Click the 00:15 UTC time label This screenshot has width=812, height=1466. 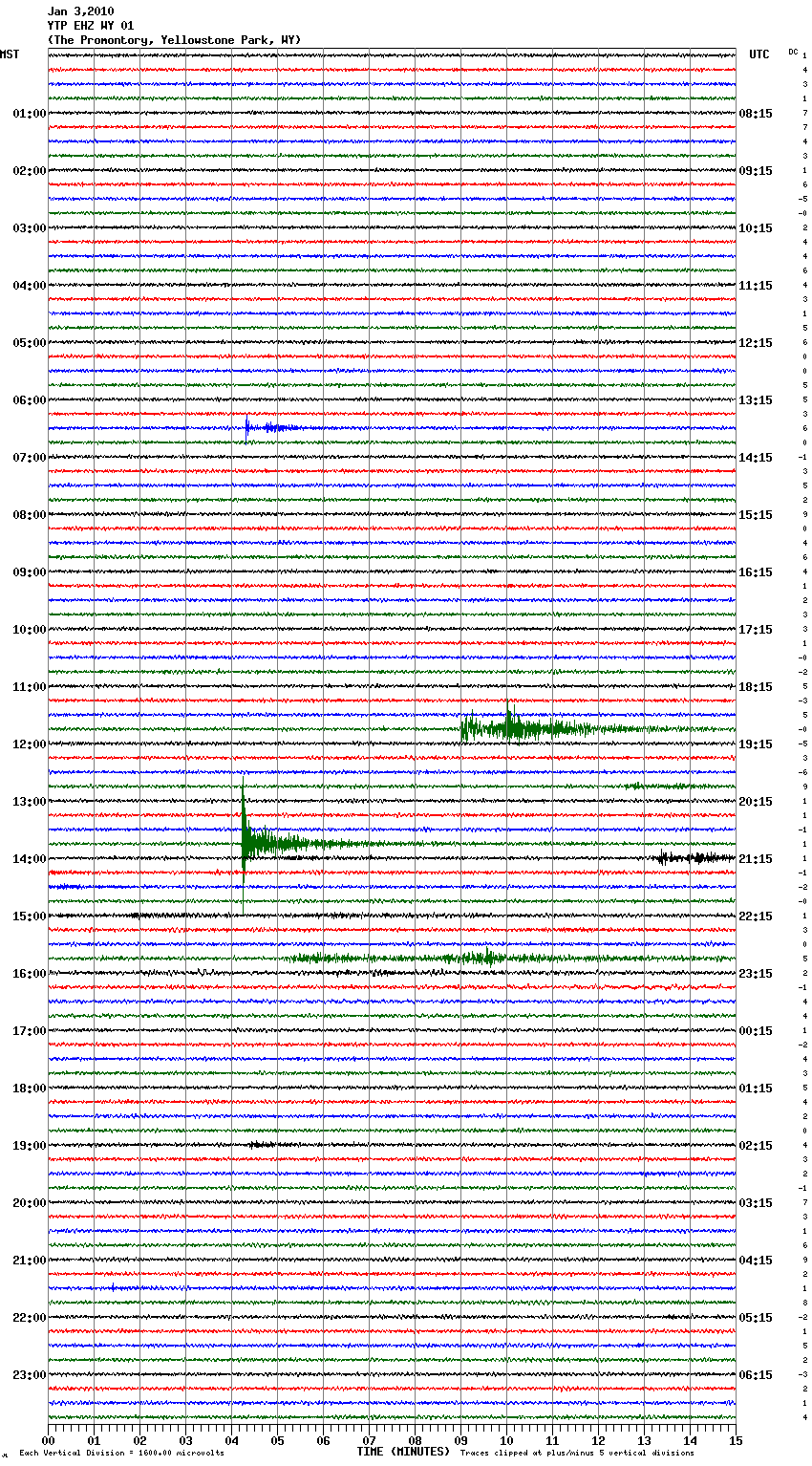coord(756,1031)
